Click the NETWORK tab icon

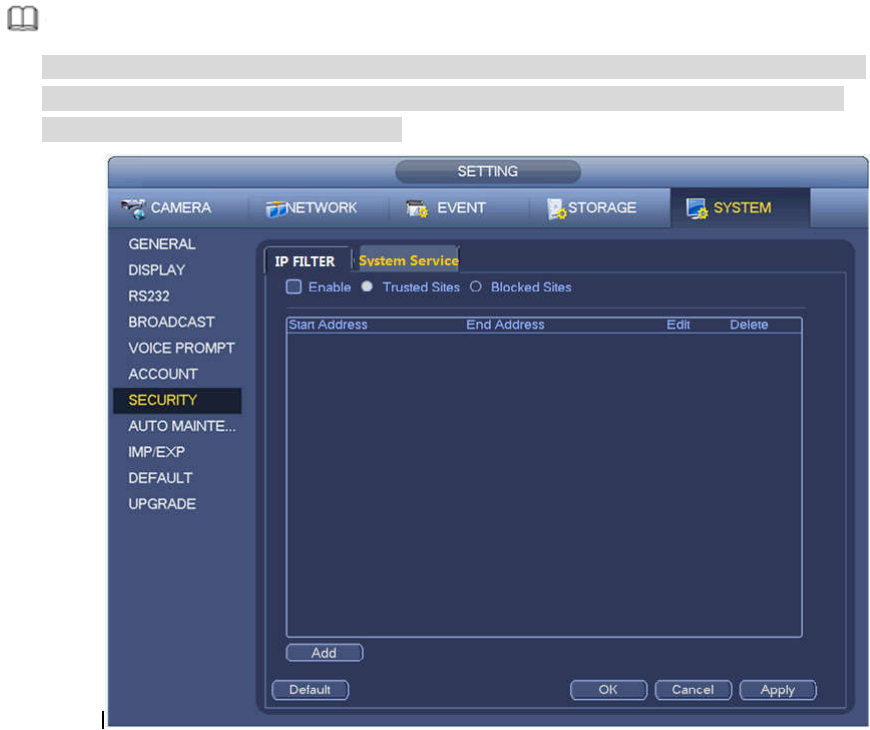[276, 209]
